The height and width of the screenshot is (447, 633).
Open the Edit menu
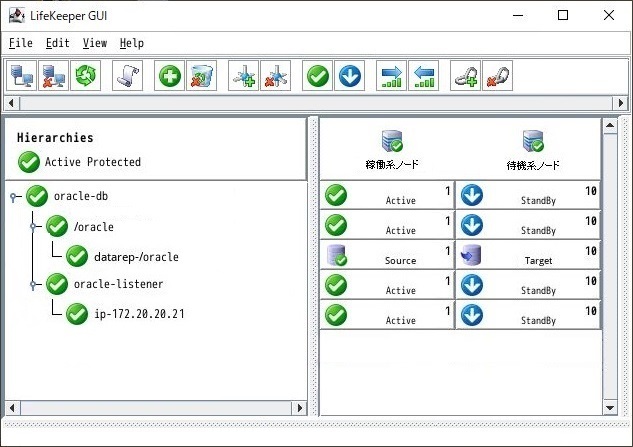(x=57, y=43)
